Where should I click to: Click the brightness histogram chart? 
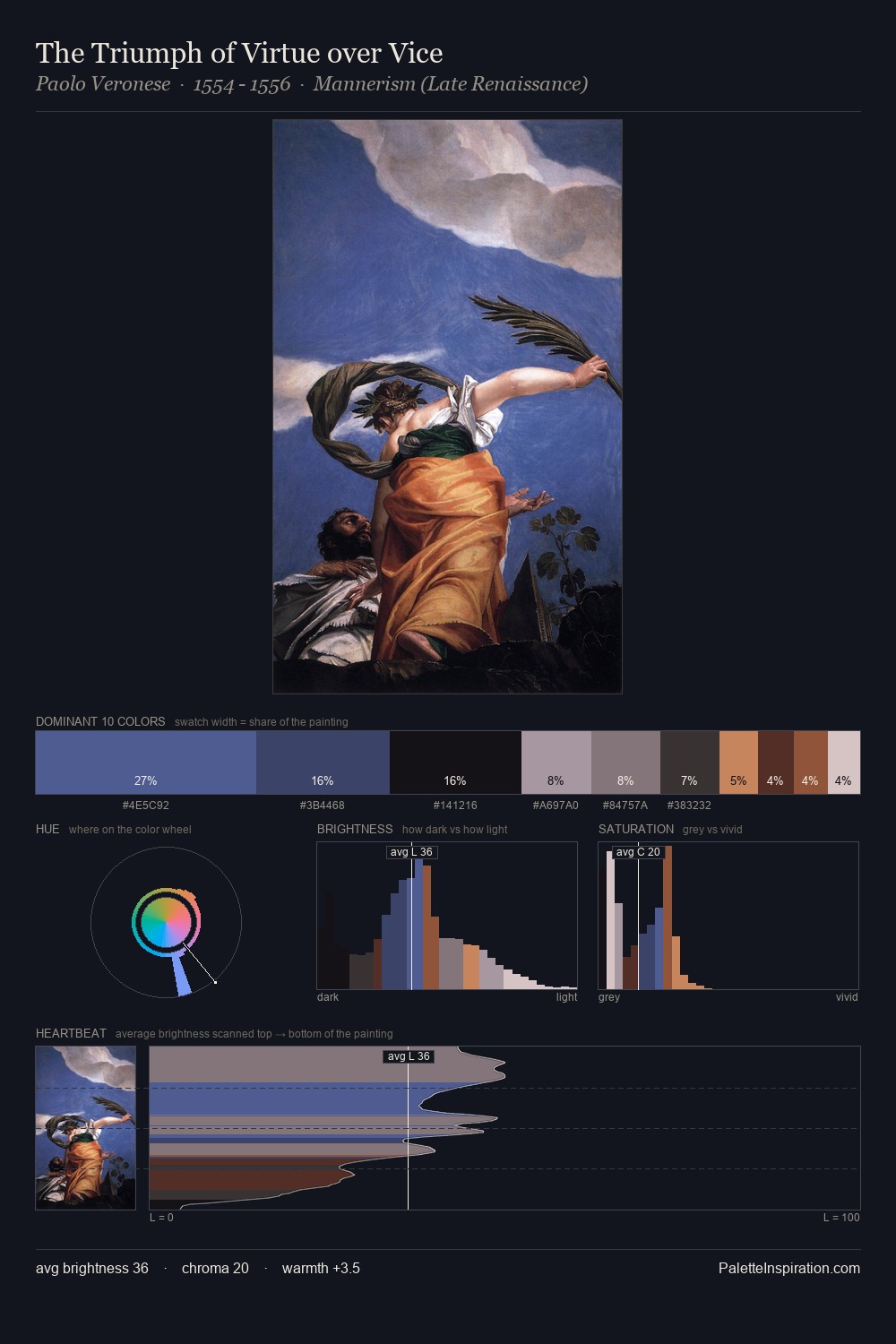coord(447,916)
